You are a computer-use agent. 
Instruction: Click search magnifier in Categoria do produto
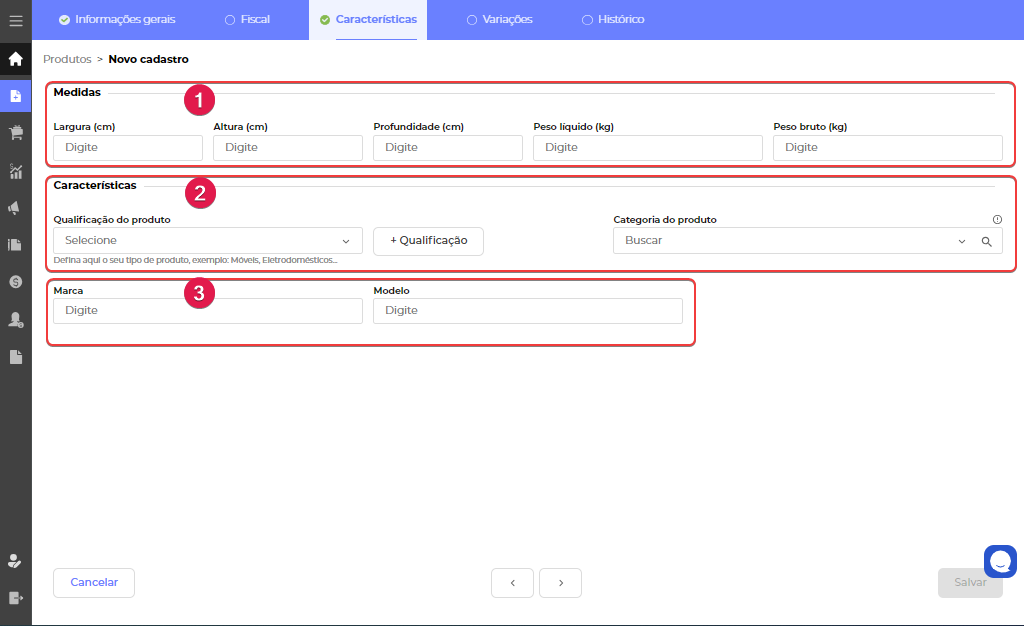point(986,241)
